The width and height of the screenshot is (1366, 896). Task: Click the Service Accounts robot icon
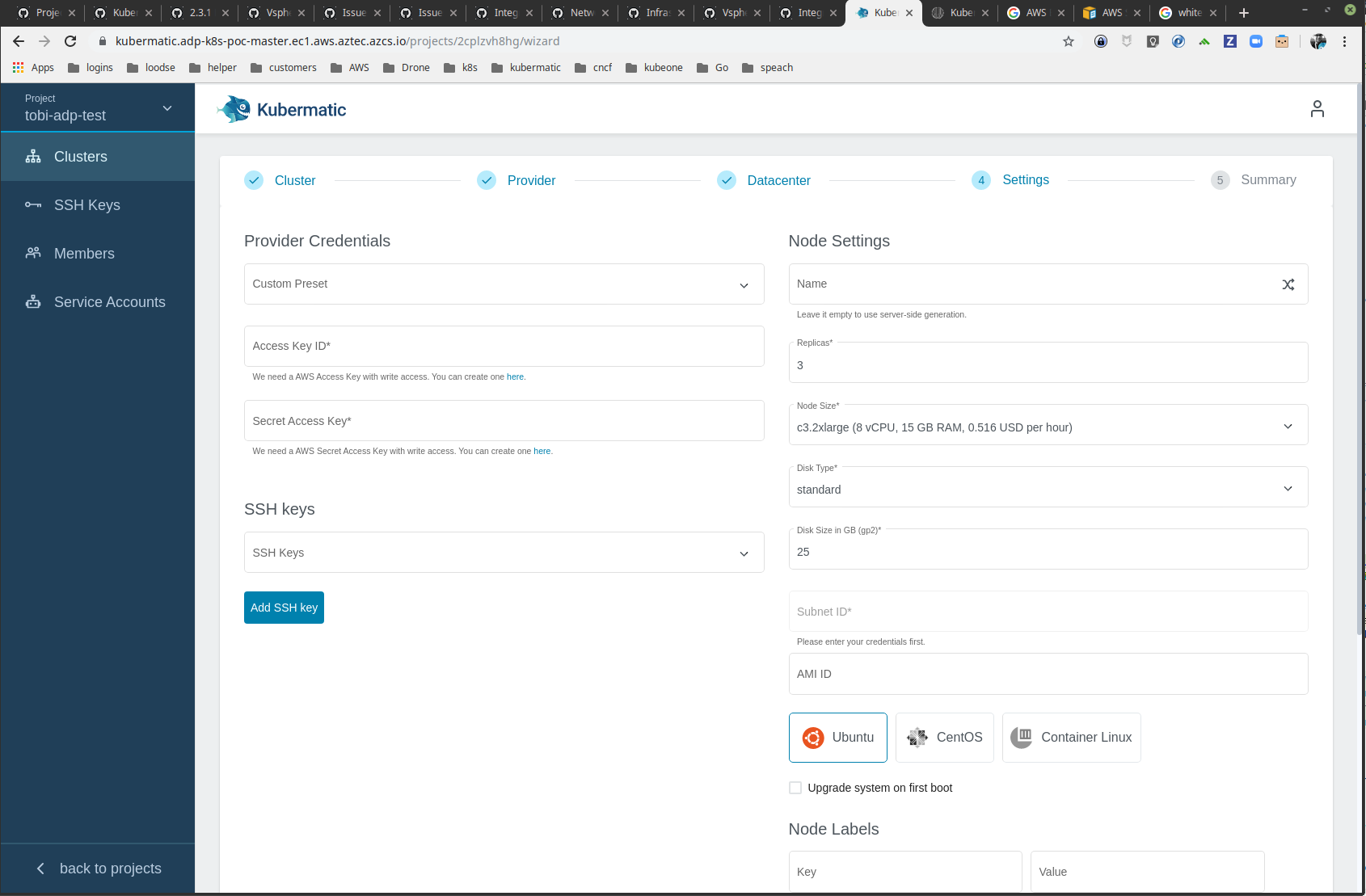click(x=33, y=302)
